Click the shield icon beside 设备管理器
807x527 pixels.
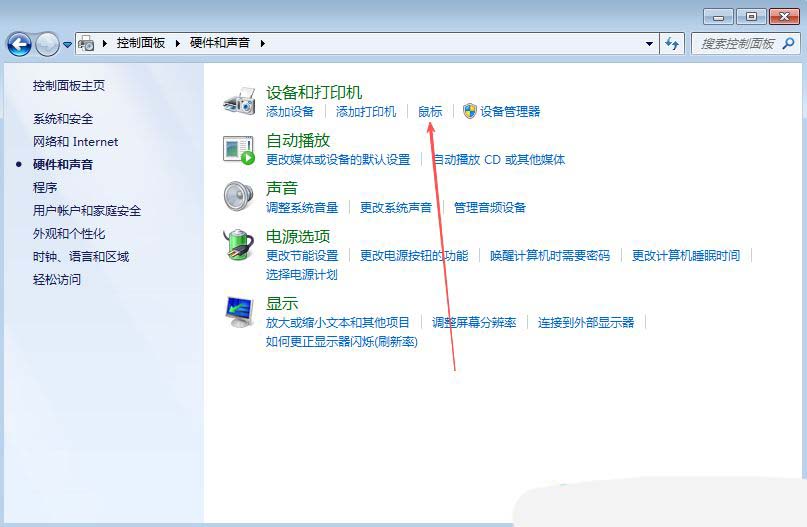pyautogui.click(x=469, y=111)
